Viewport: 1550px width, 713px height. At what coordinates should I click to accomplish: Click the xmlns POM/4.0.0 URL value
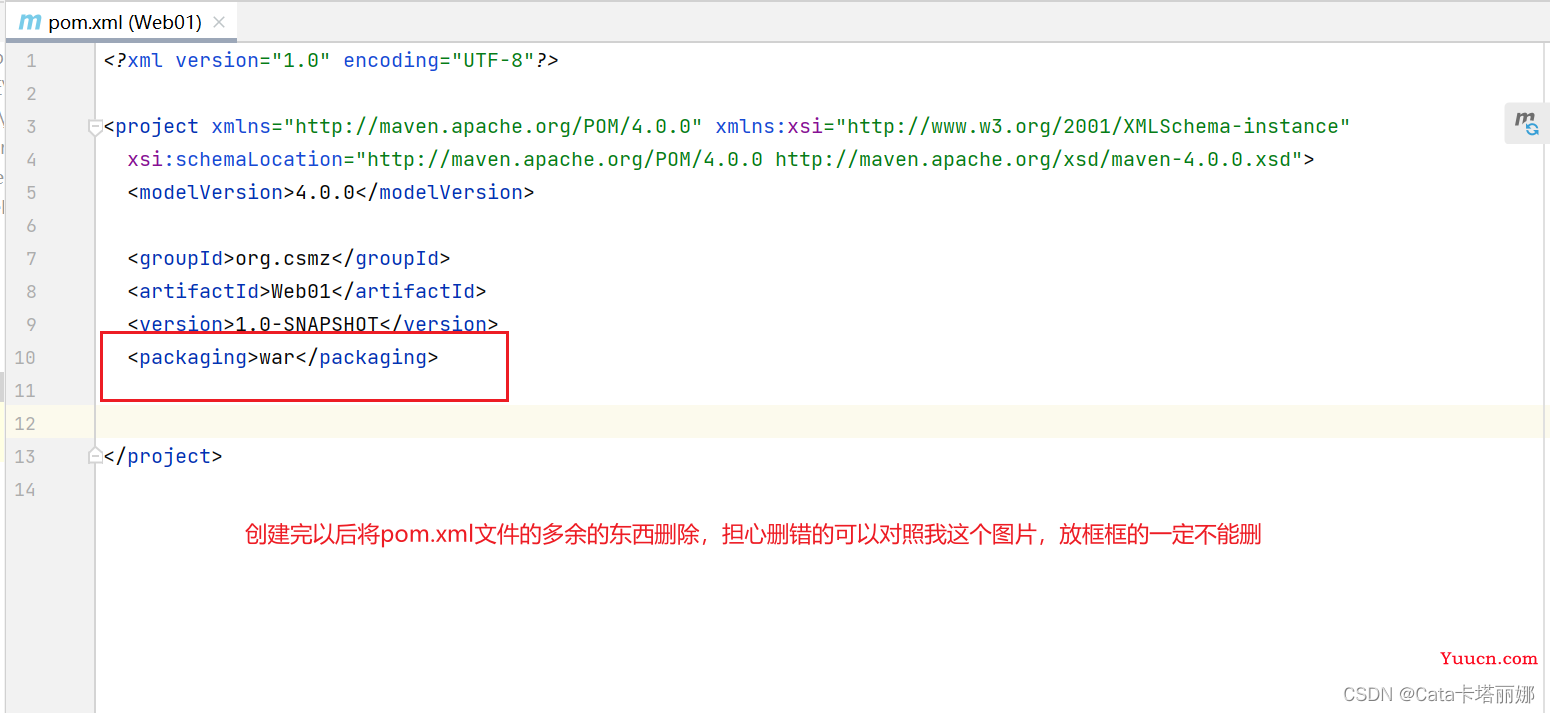[x=493, y=127]
